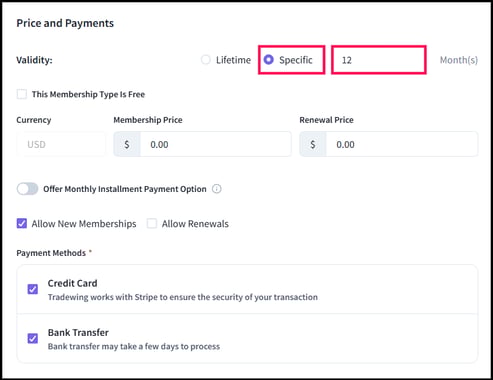Uncheck the Bank Transfer payment method
Viewport: 493px width, 380px height.
33,338
